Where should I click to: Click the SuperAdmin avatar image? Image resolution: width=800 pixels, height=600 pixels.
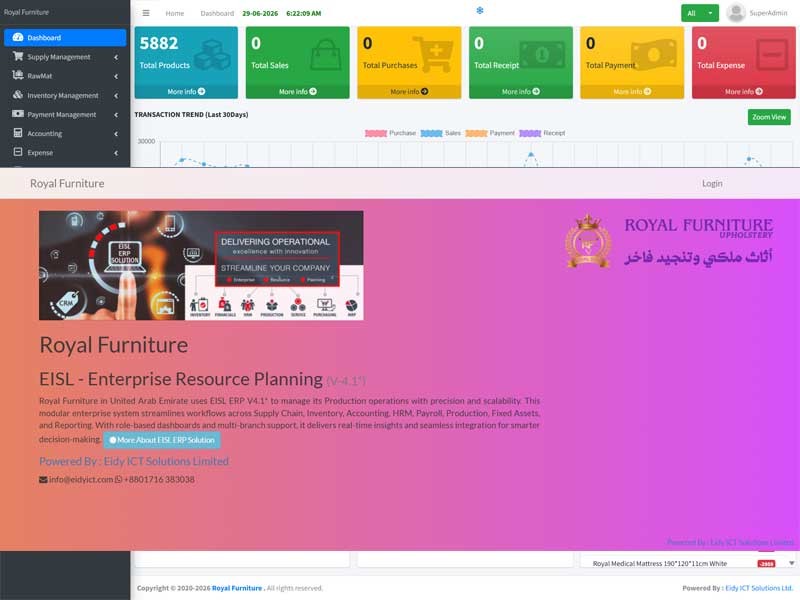pos(736,13)
